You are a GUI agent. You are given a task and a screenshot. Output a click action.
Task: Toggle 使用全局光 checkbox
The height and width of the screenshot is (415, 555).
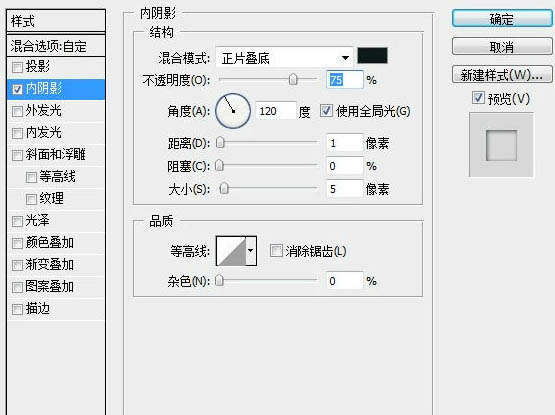click(x=326, y=111)
